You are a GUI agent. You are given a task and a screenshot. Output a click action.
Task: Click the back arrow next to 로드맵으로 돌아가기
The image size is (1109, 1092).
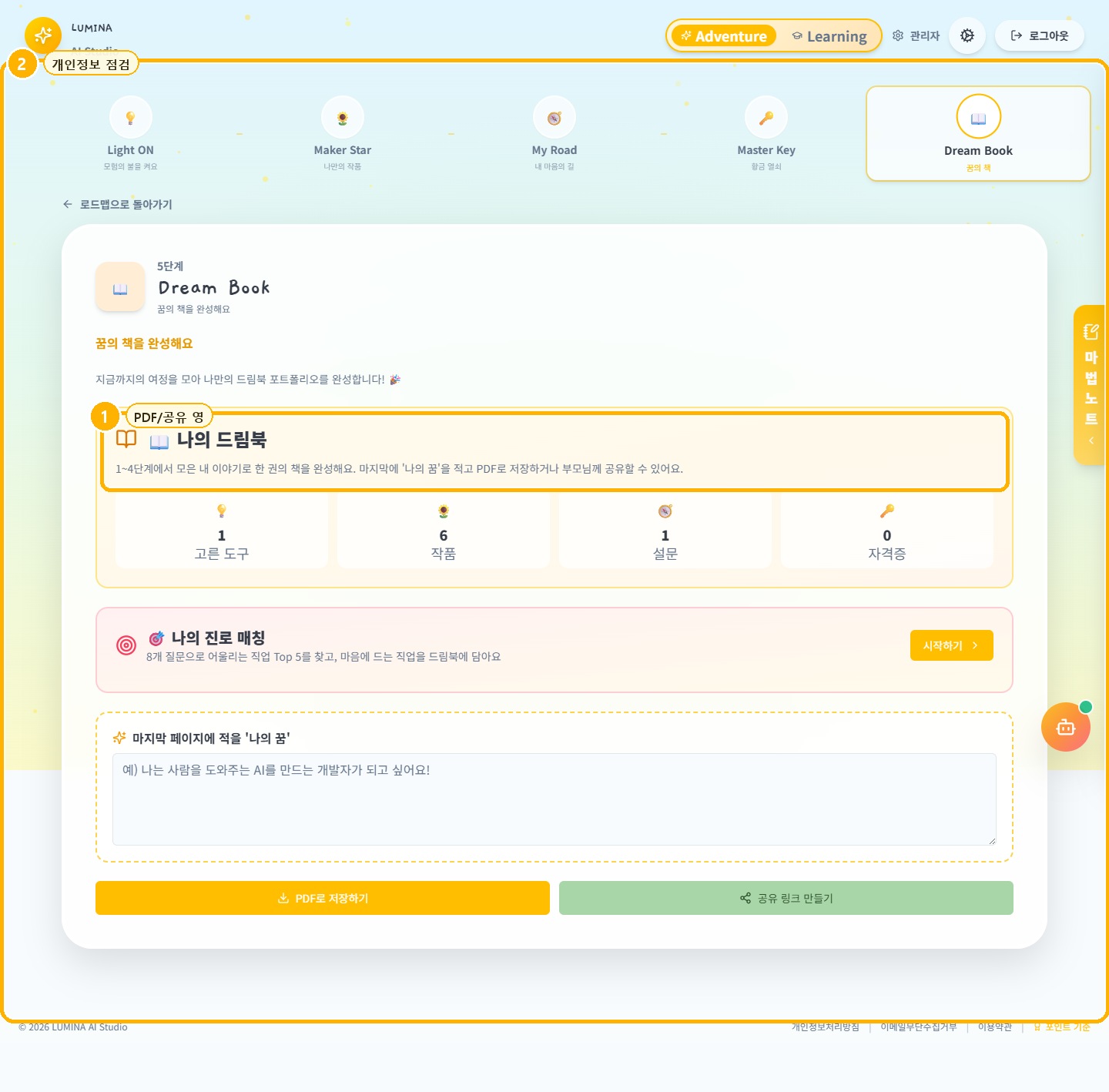point(68,204)
